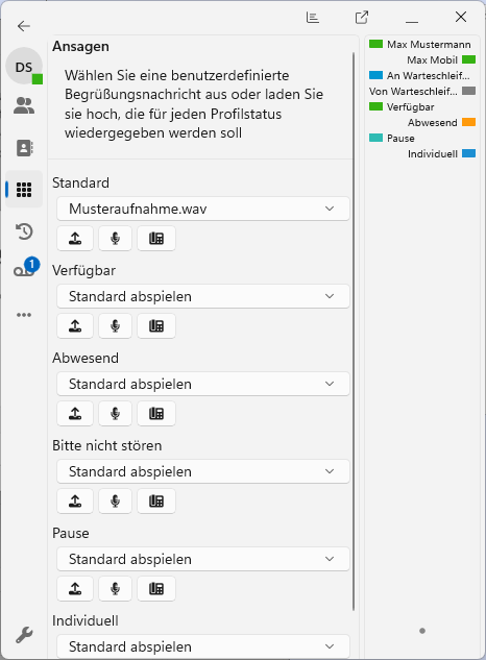Upload file for Standard announcement

click(x=75, y=239)
